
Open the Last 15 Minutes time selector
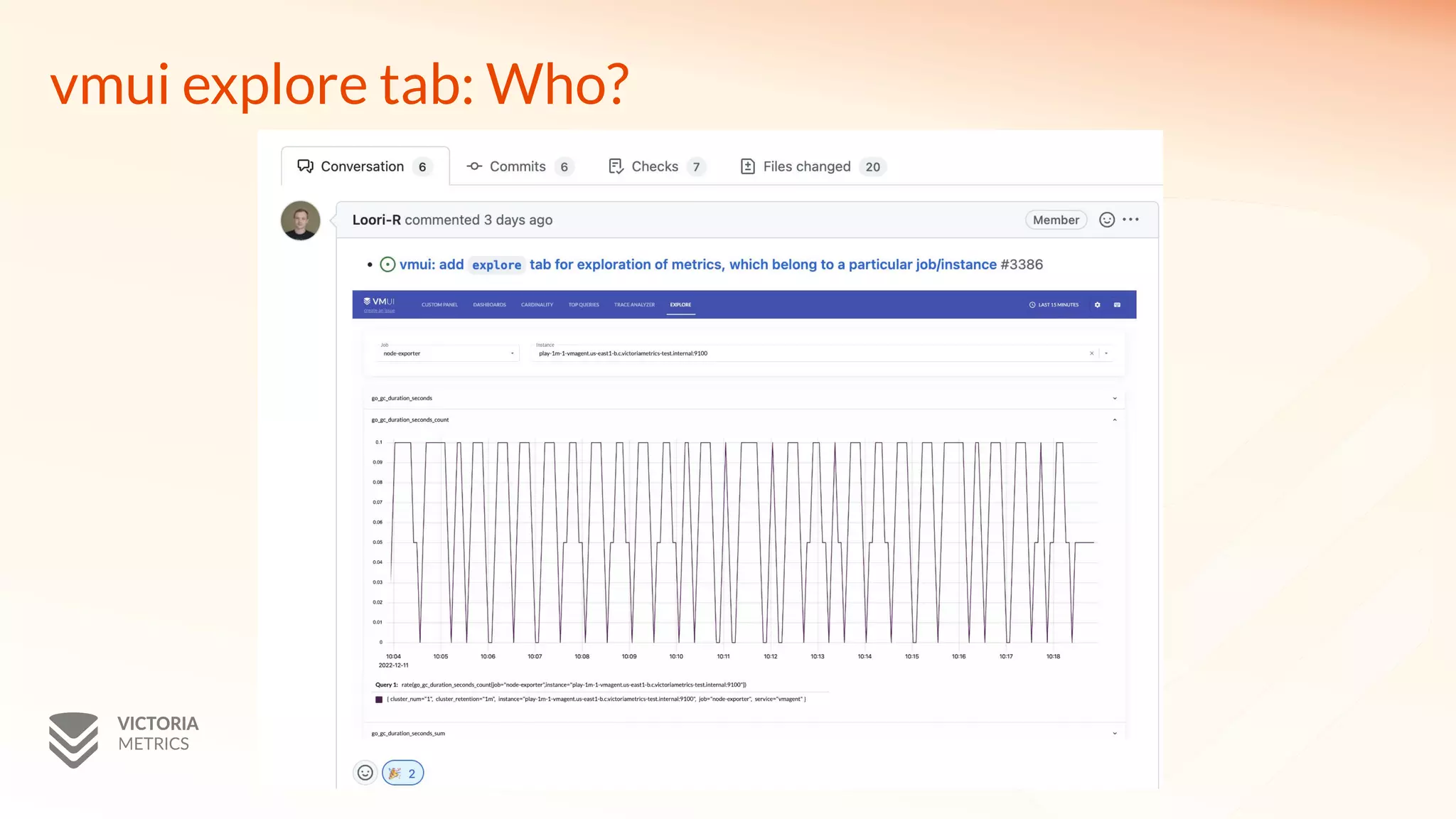[1054, 305]
